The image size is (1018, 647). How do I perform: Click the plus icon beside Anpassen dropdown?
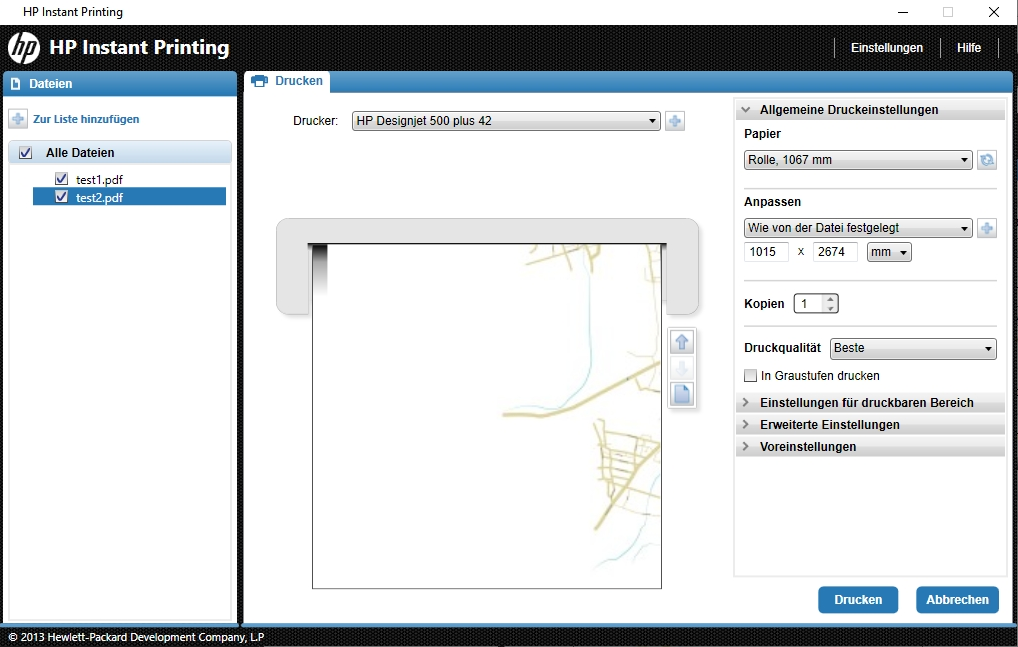click(987, 228)
